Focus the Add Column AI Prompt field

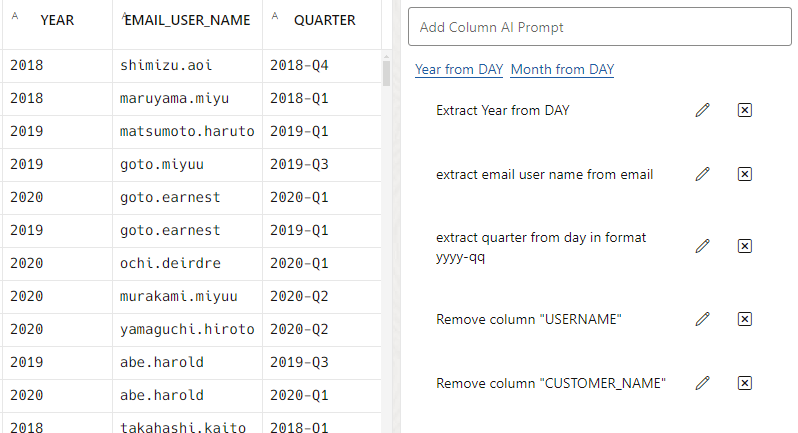pos(600,27)
